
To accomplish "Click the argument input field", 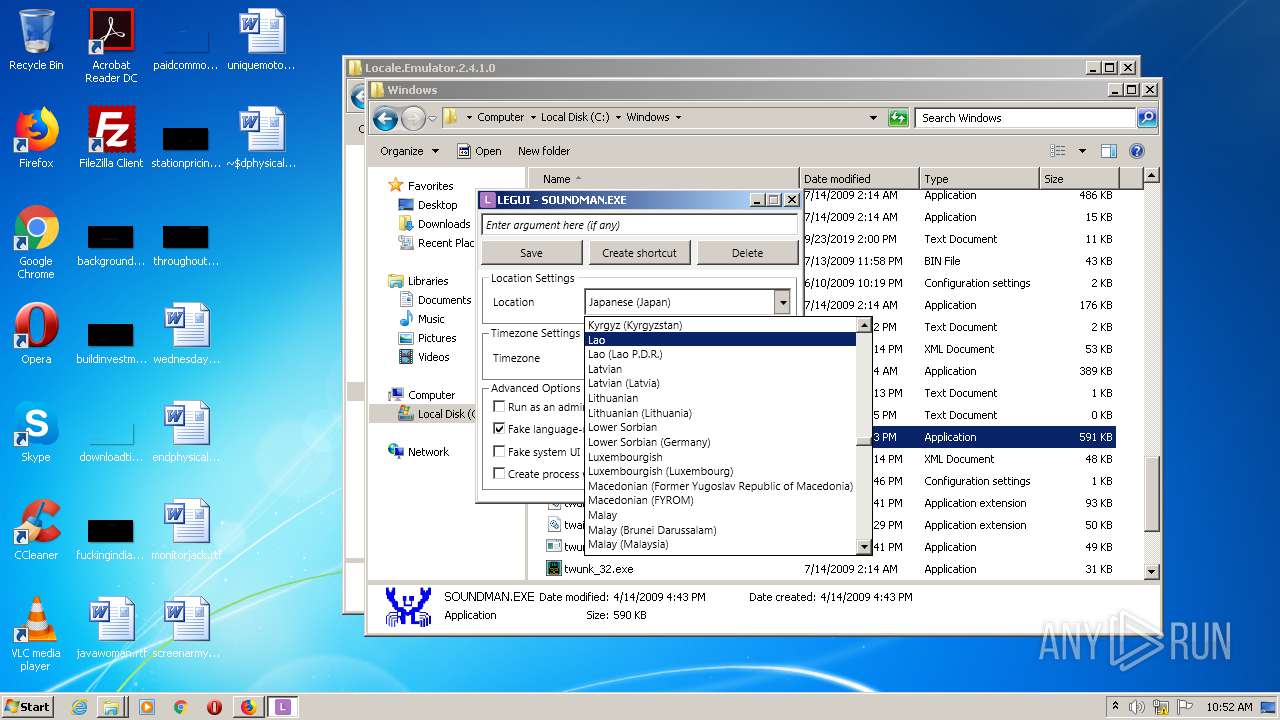I will tap(640, 225).
